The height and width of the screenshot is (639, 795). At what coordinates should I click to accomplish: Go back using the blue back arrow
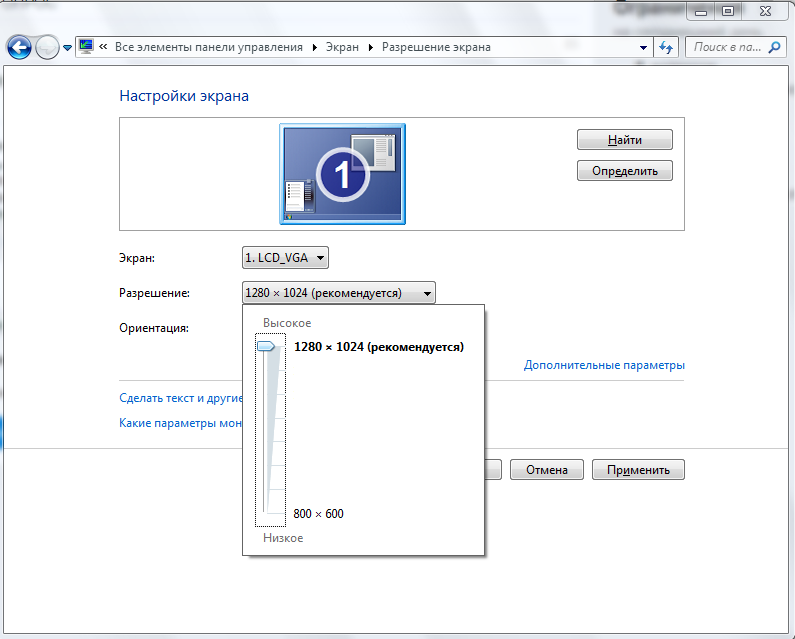pyautogui.click(x=19, y=48)
